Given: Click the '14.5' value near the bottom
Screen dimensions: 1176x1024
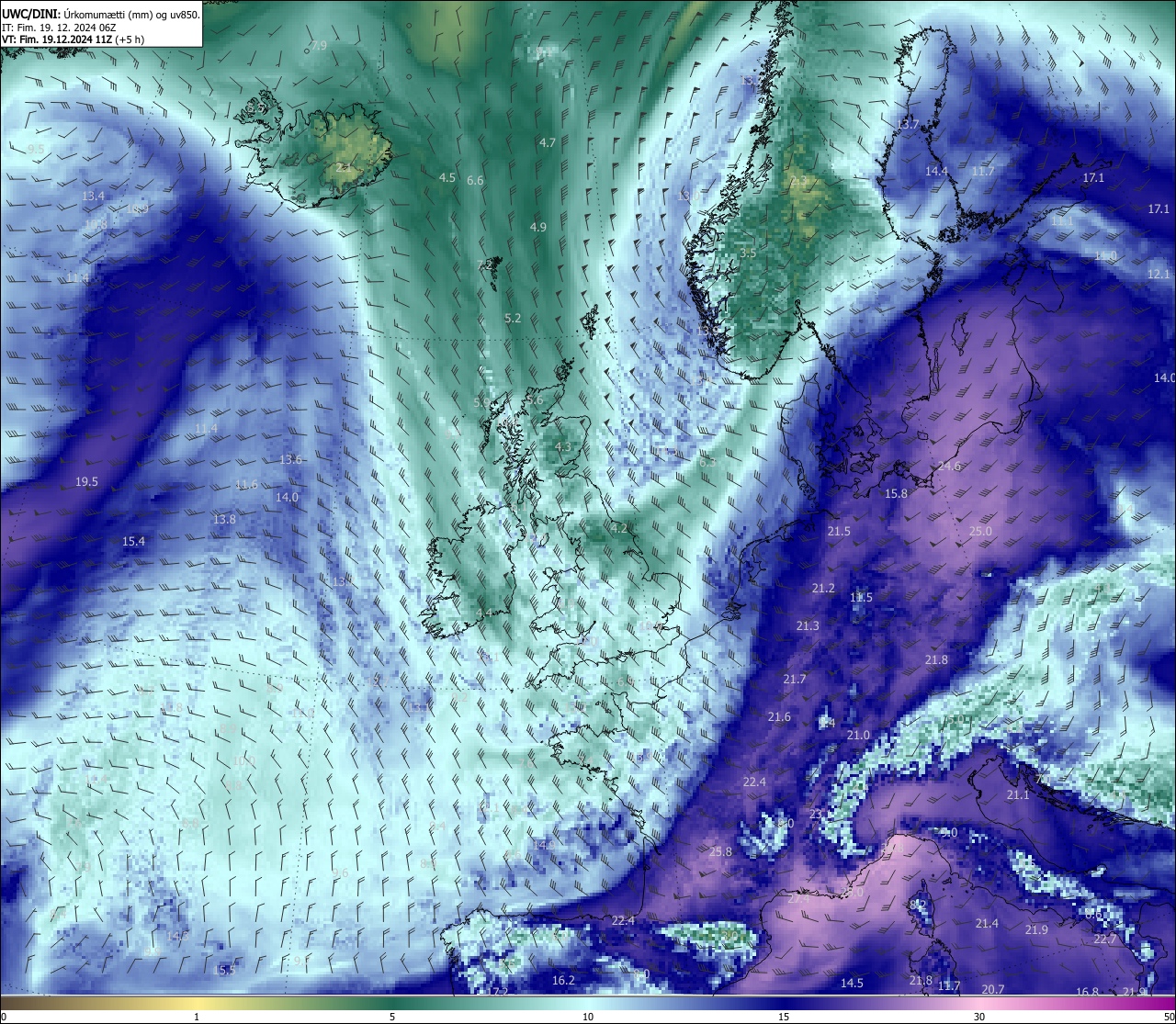Looking at the screenshot, I should [x=852, y=984].
